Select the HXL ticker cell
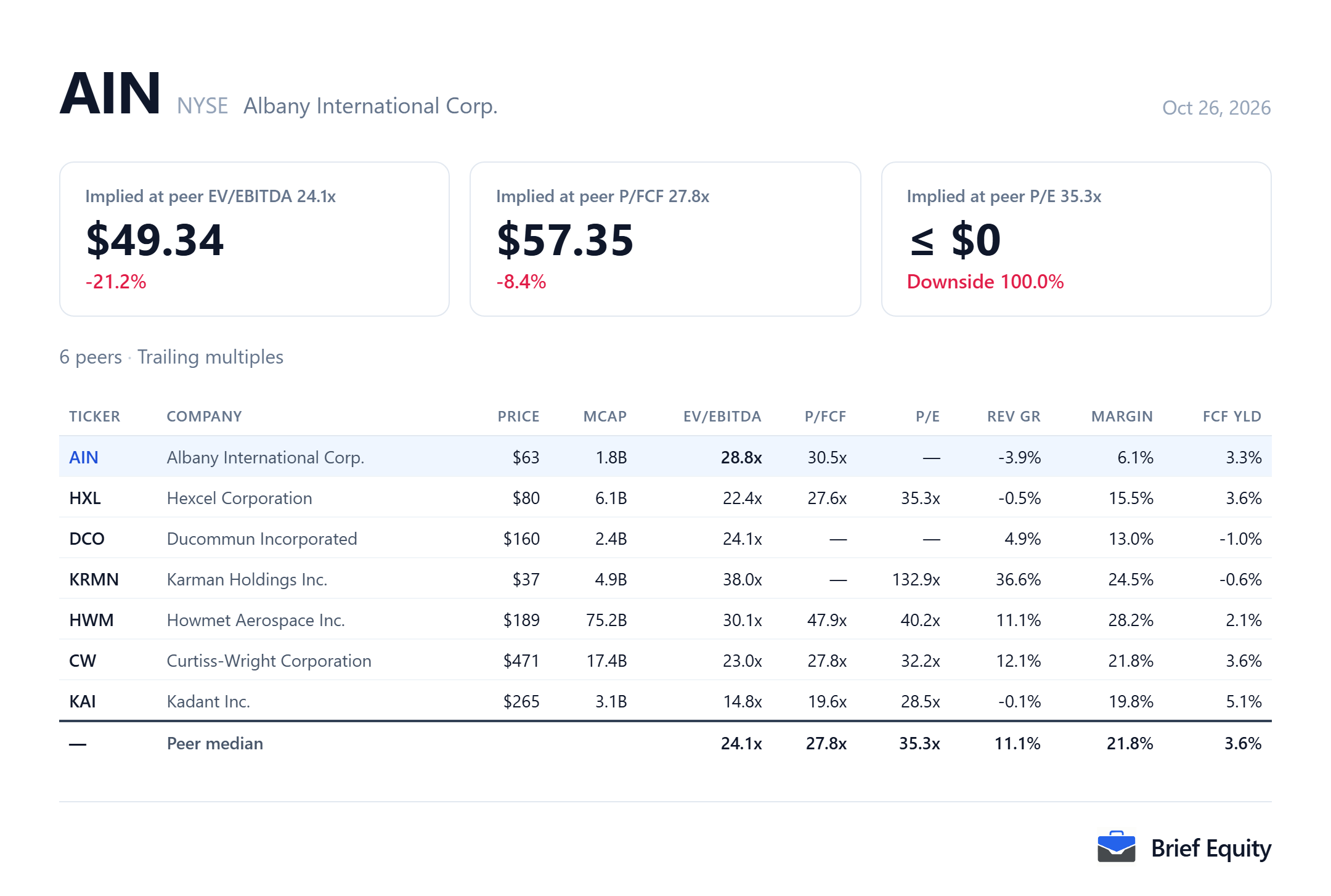Image resolution: width=1331 pixels, height=896 pixels. pyautogui.click(x=85, y=498)
